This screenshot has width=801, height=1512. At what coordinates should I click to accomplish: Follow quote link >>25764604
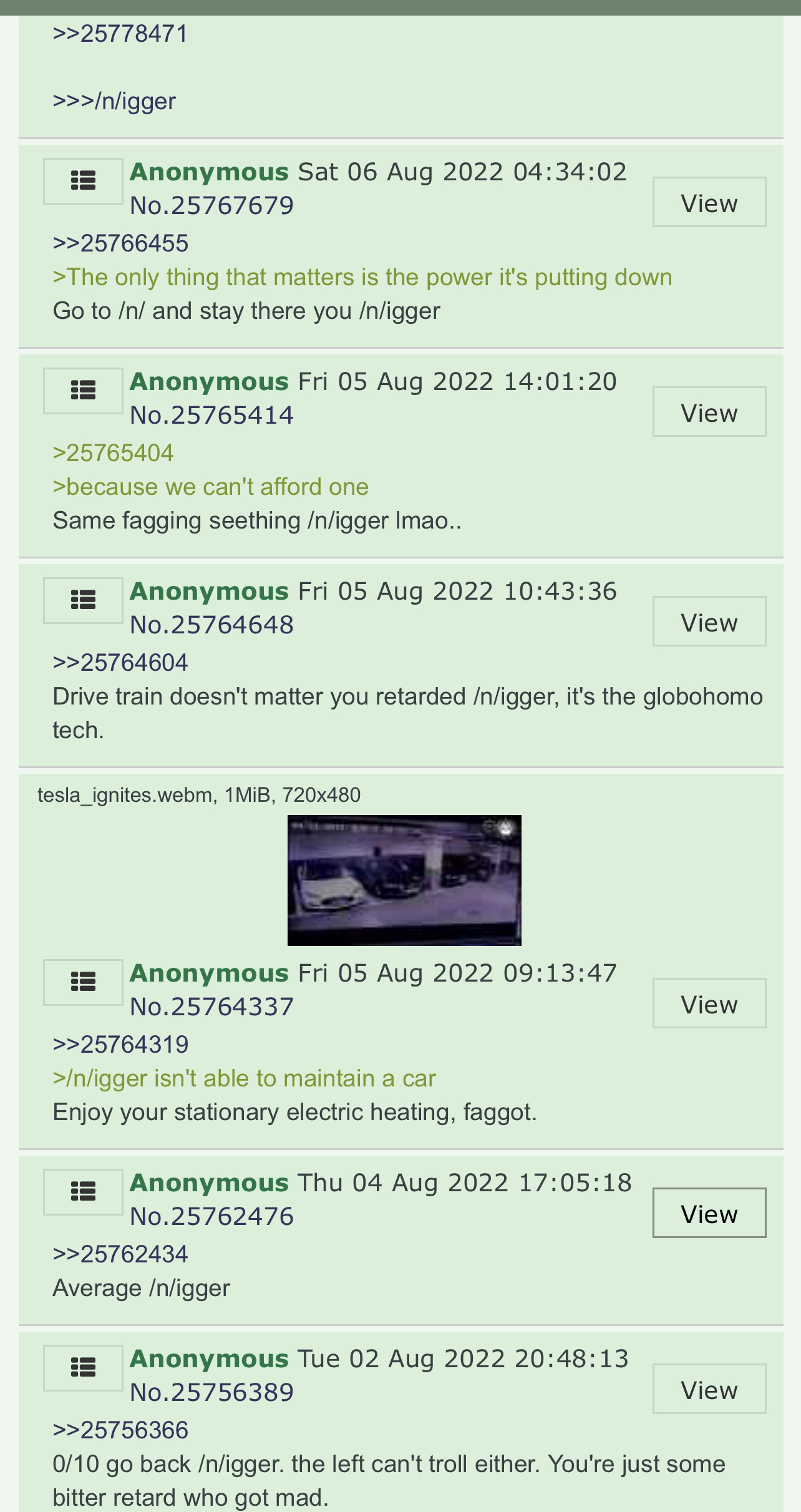pos(120,663)
